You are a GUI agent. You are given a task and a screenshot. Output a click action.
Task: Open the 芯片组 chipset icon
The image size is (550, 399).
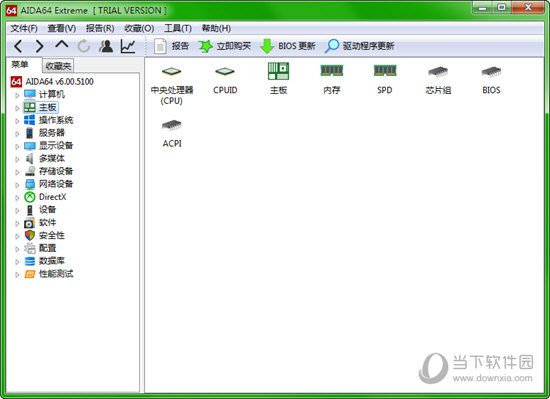438,72
